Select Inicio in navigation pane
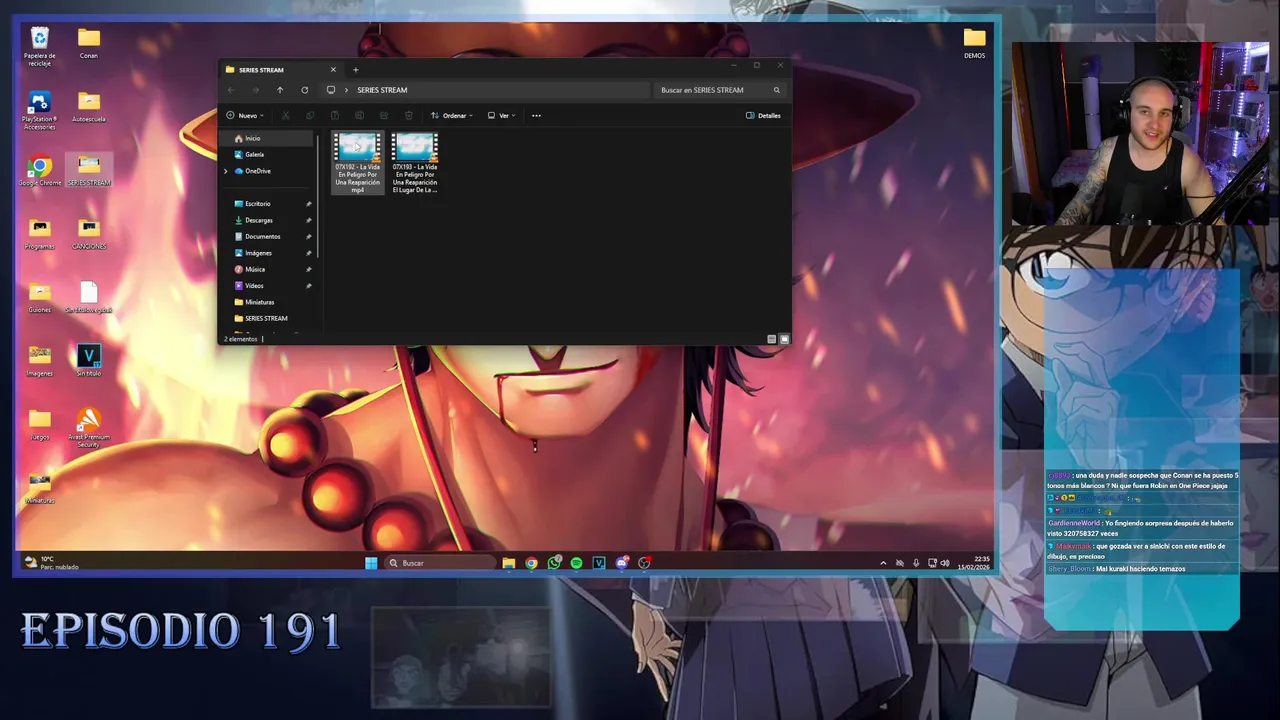This screenshot has width=1280, height=720. click(267, 138)
